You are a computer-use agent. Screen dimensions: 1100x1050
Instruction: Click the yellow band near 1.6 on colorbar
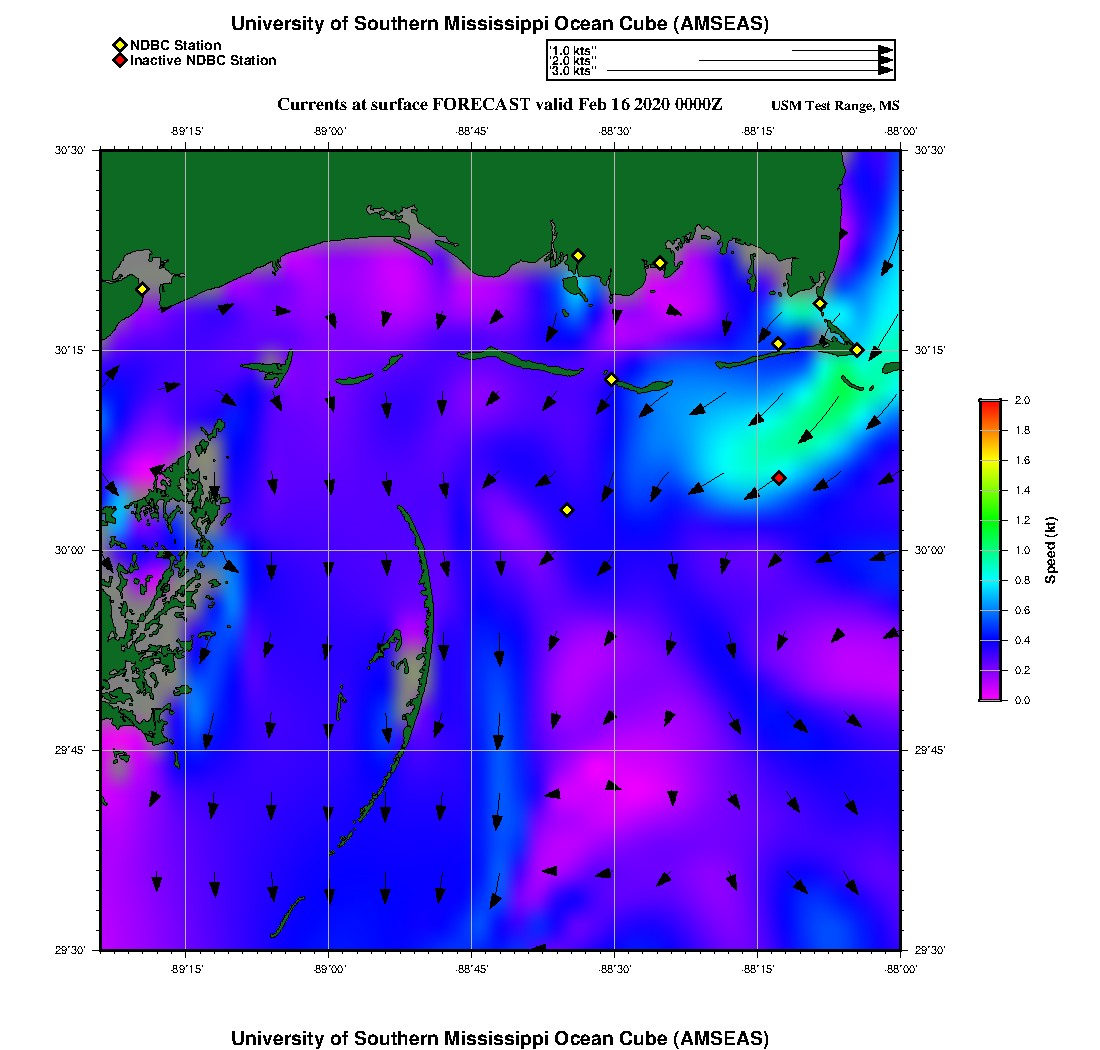coord(991,462)
